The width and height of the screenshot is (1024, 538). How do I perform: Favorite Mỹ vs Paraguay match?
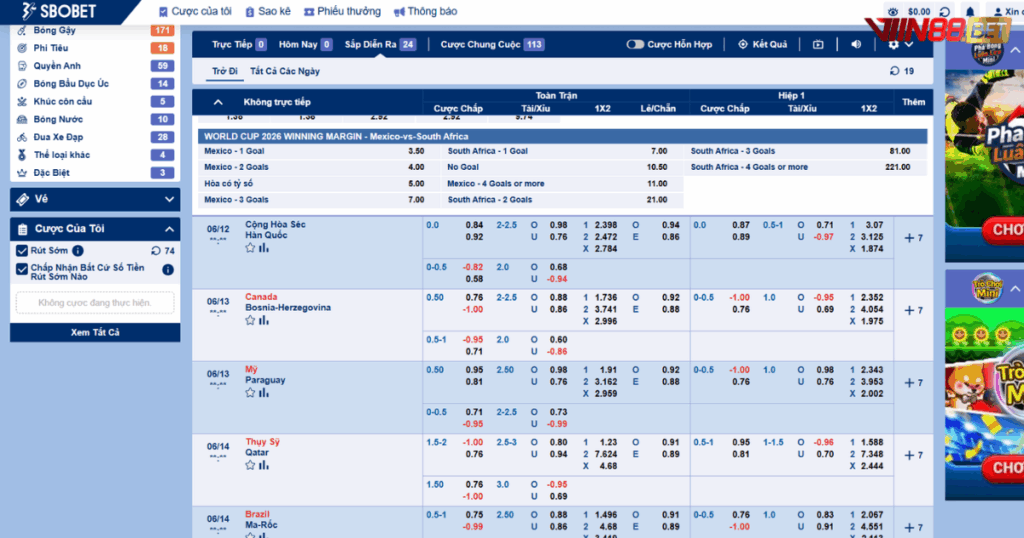[x=249, y=393]
